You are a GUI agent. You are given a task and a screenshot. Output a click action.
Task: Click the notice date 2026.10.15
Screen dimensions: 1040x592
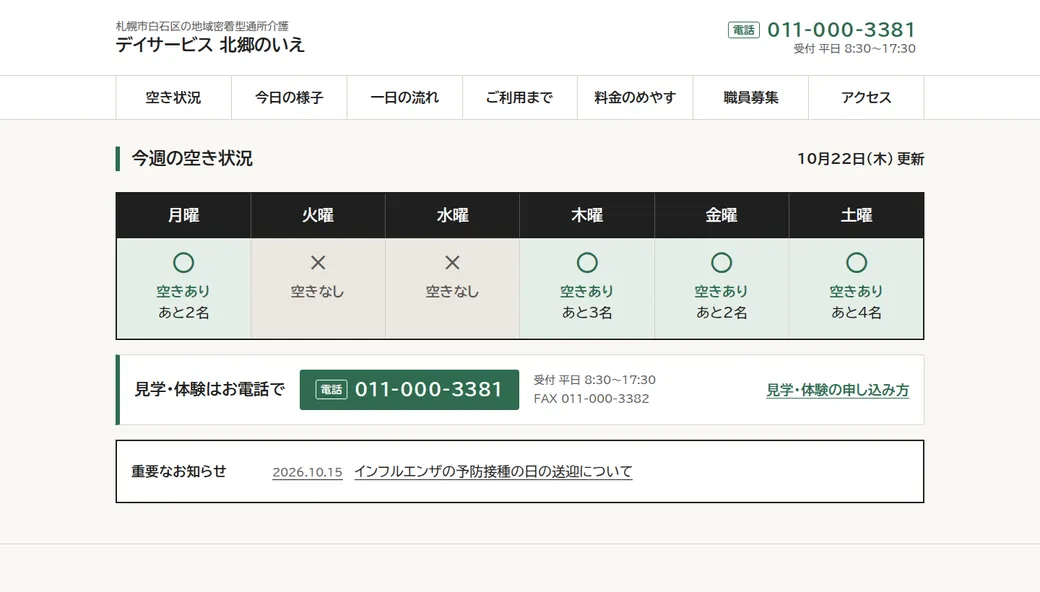click(x=307, y=472)
